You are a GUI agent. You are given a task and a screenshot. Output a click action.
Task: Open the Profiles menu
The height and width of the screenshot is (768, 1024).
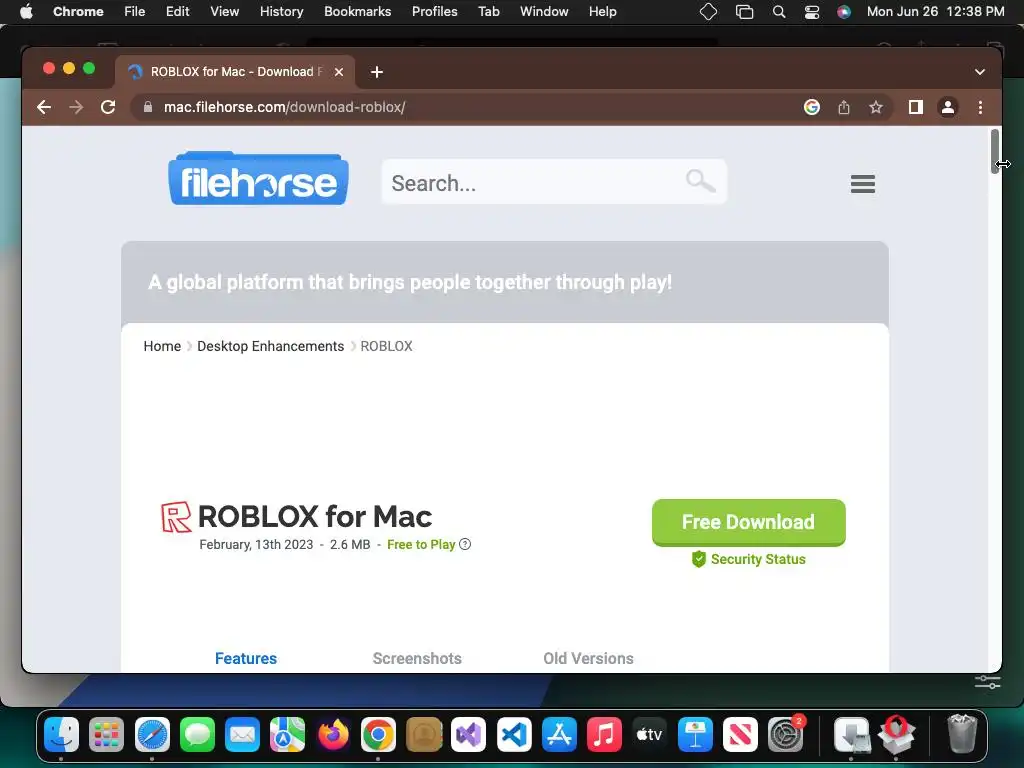click(434, 12)
